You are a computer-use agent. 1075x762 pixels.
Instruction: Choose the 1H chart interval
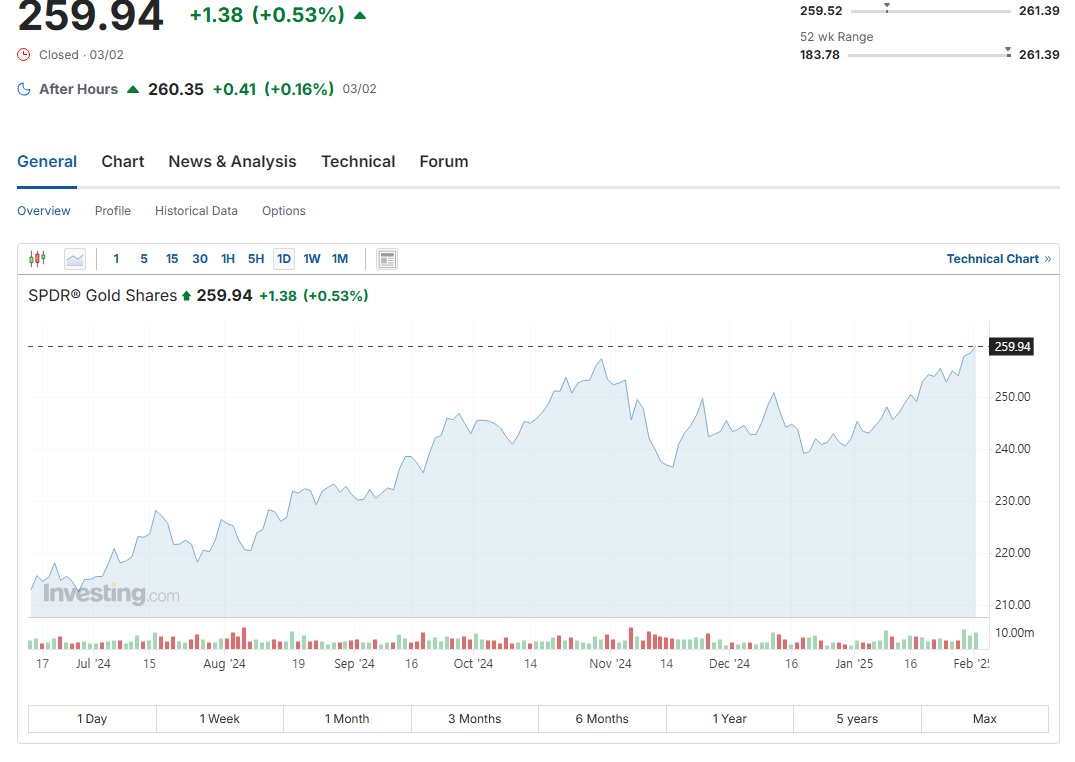(228, 259)
